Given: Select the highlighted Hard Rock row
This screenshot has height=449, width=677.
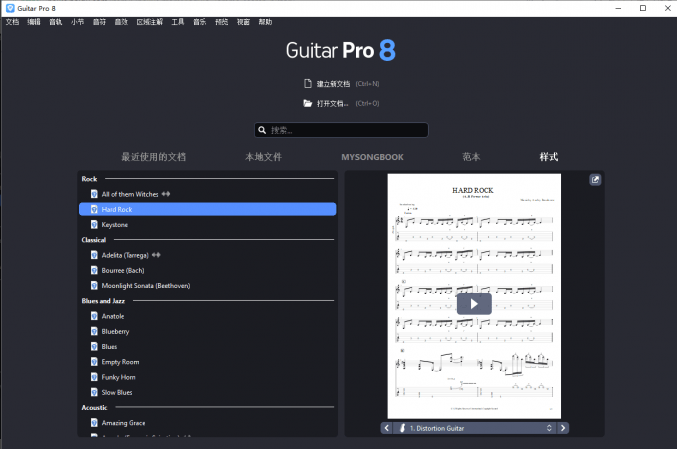Looking at the screenshot, I should [x=207, y=209].
